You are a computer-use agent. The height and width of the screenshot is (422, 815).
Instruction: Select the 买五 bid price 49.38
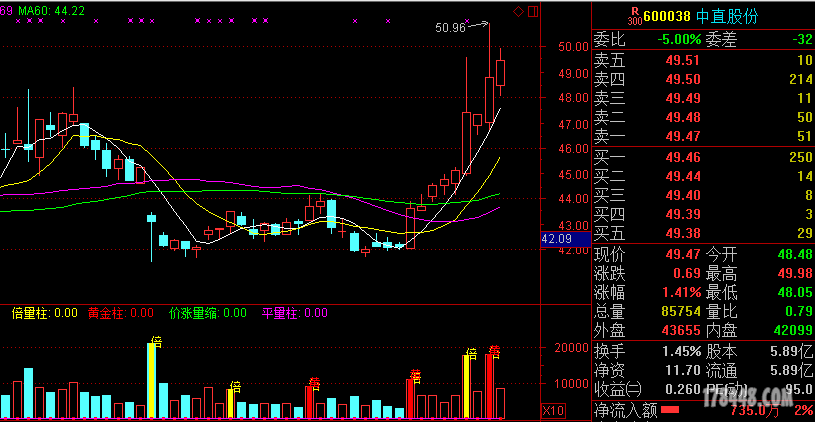click(x=683, y=233)
